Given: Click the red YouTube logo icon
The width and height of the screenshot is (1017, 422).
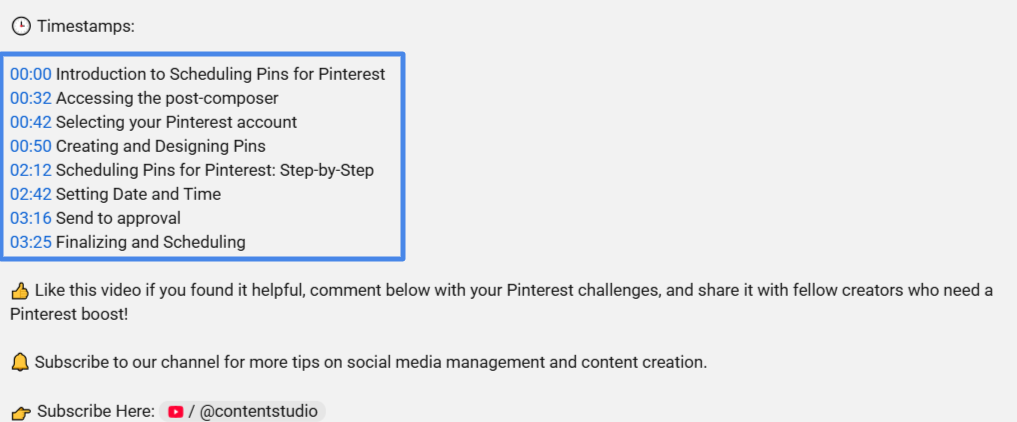Looking at the screenshot, I should (x=175, y=412).
